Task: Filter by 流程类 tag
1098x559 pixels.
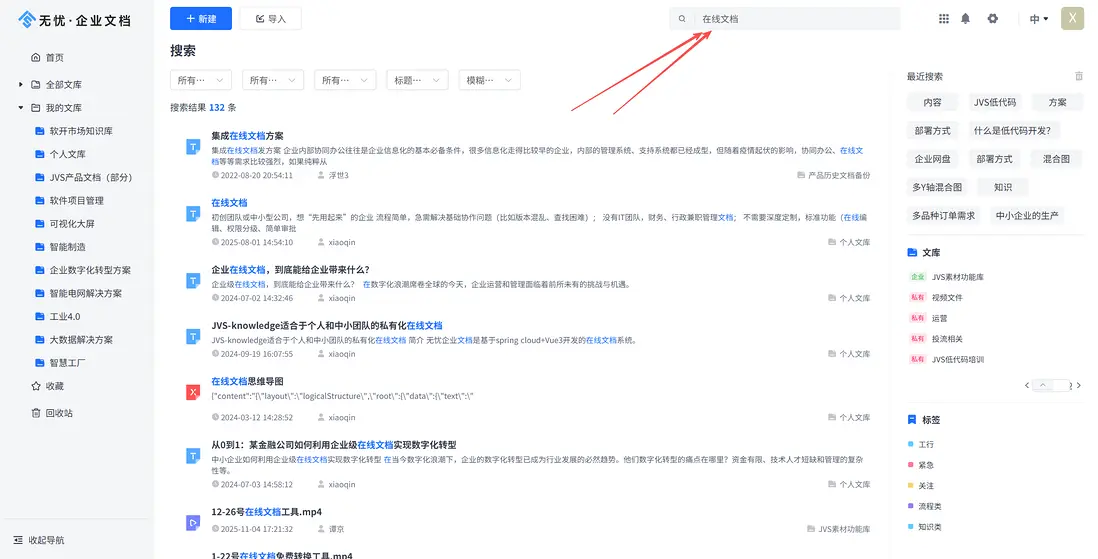Action: [930, 506]
